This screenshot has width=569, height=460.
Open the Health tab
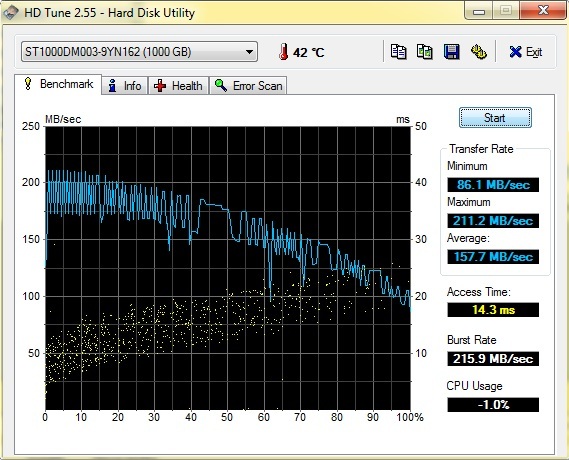[178, 86]
